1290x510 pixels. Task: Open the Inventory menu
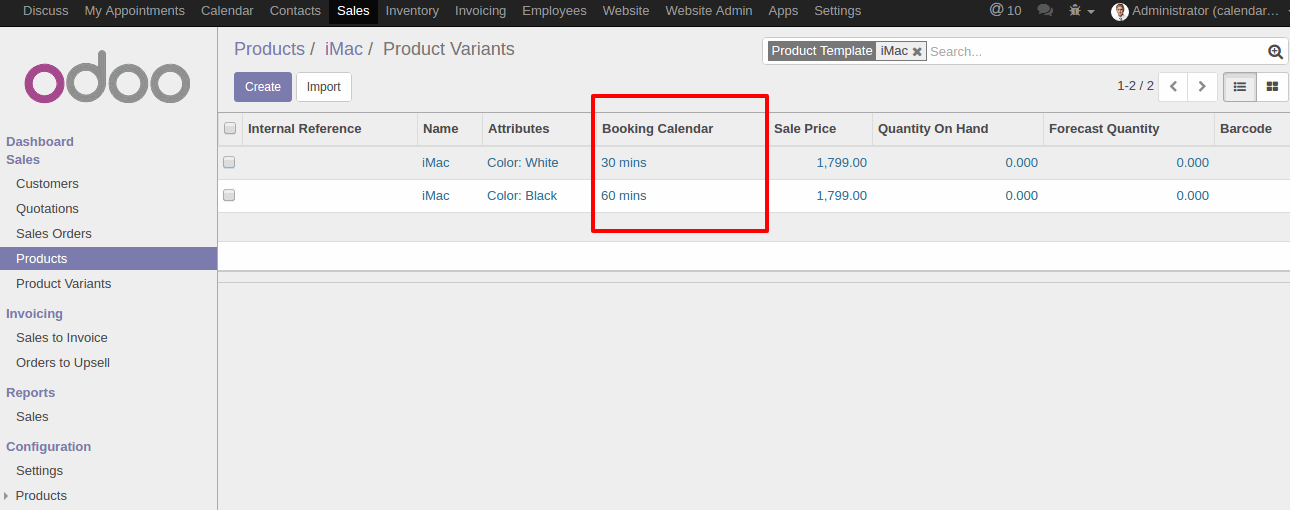tap(412, 11)
